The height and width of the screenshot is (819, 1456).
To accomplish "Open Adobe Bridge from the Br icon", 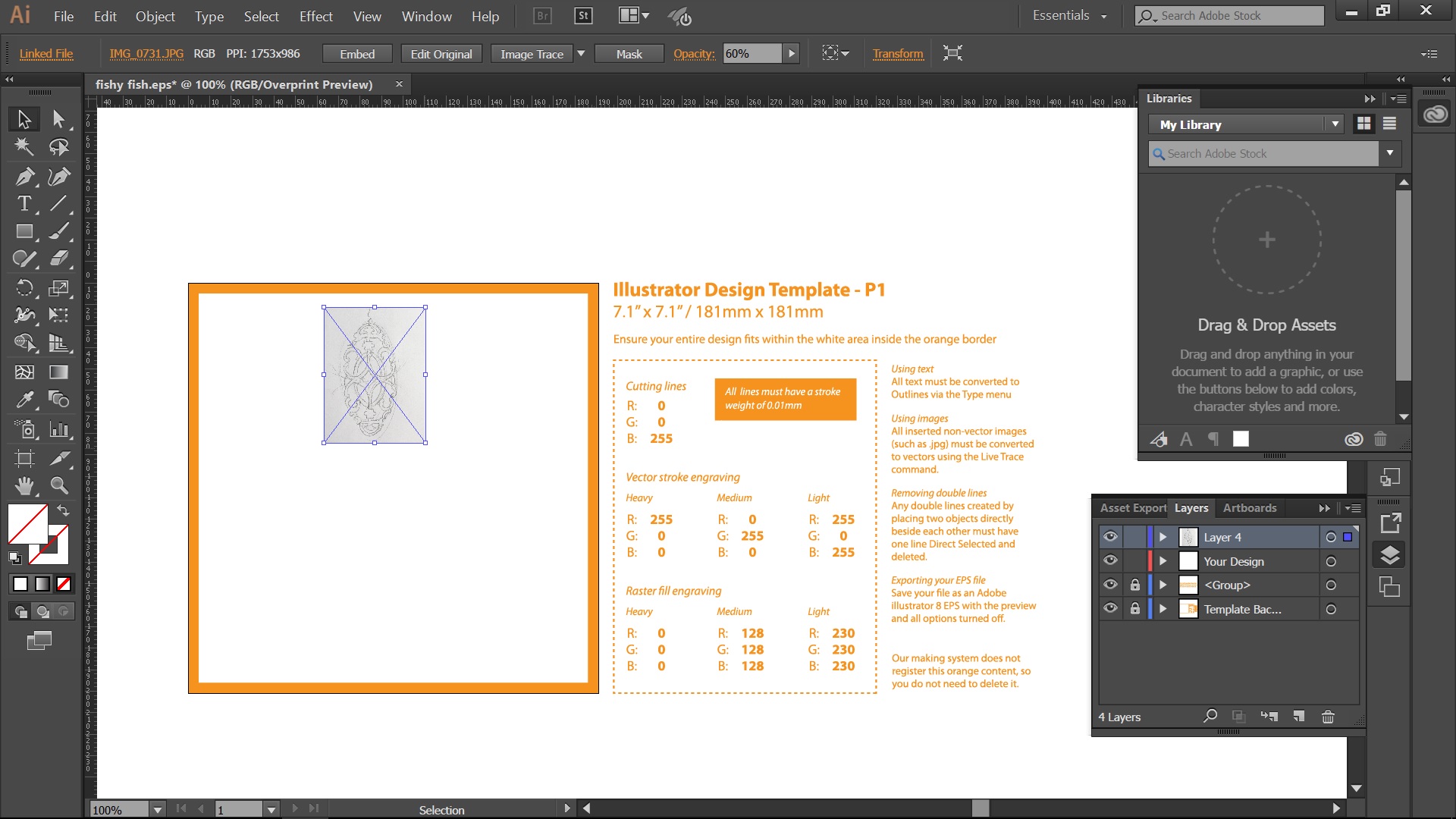I will coord(542,16).
